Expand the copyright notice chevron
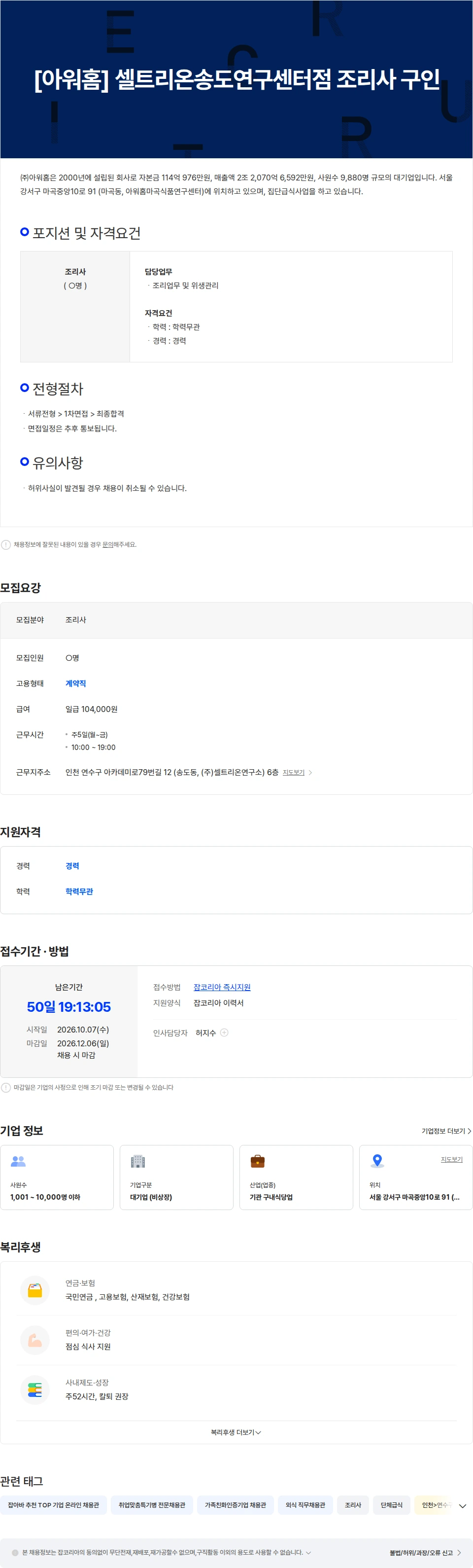 coord(308,1552)
